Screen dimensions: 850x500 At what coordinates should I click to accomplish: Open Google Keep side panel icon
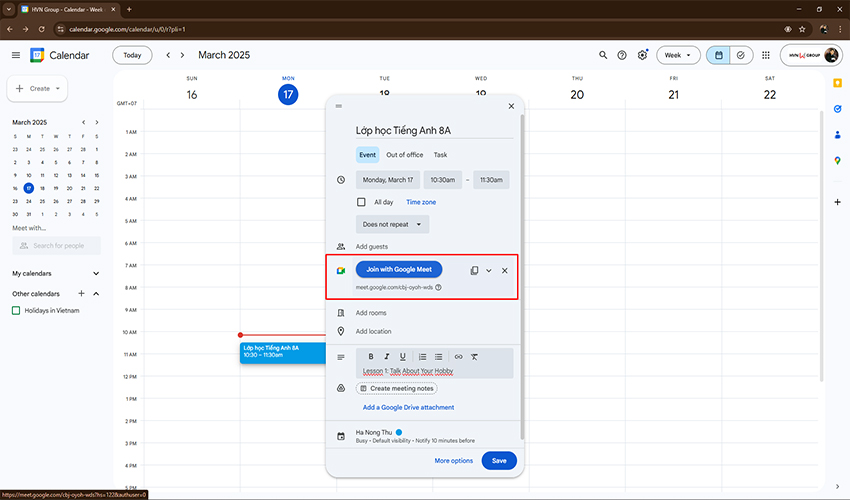(x=838, y=83)
